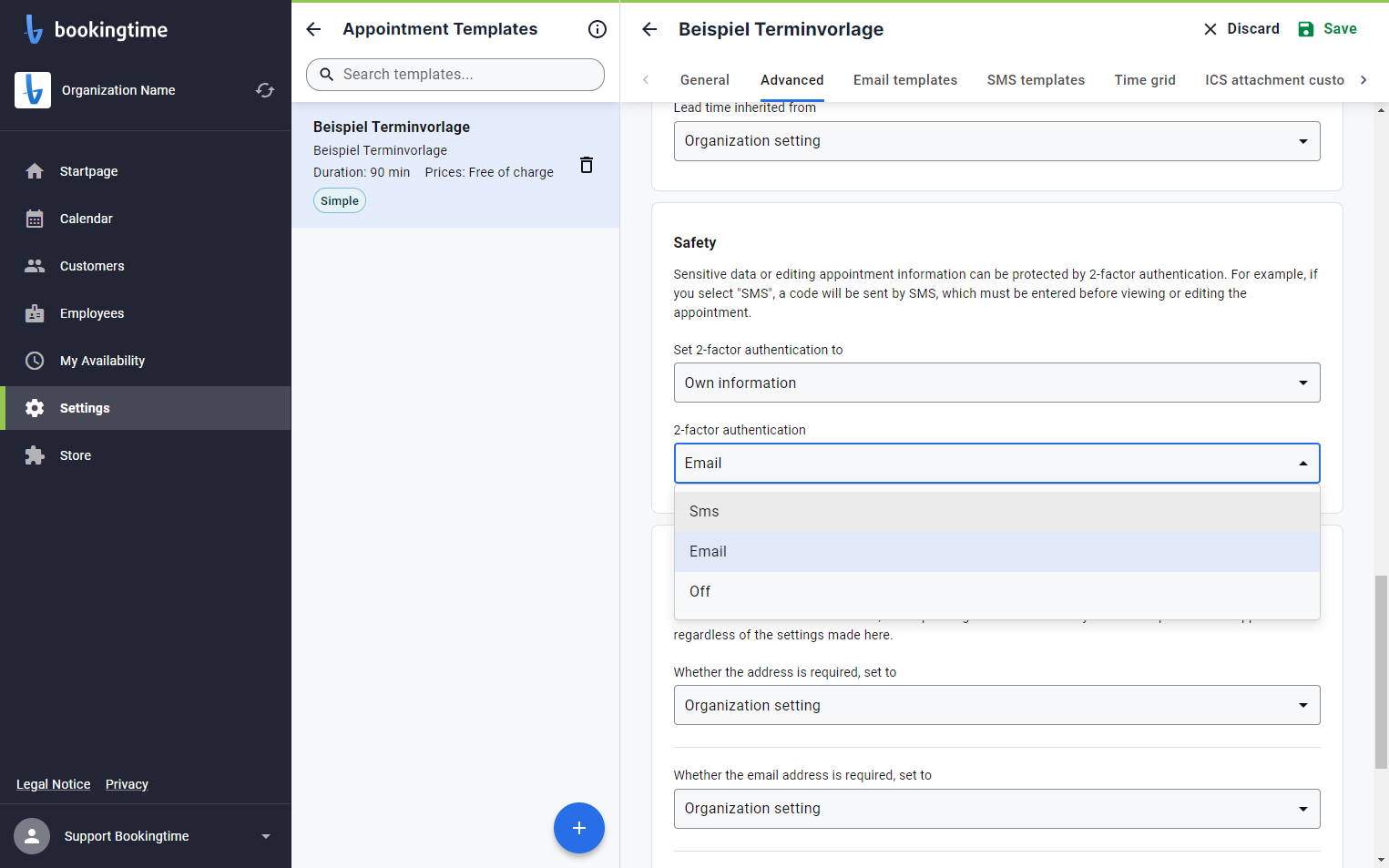The width and height of the screenshot is (1389, 868).
Task: Discard changes to the template
Action: pos(1241,29)
